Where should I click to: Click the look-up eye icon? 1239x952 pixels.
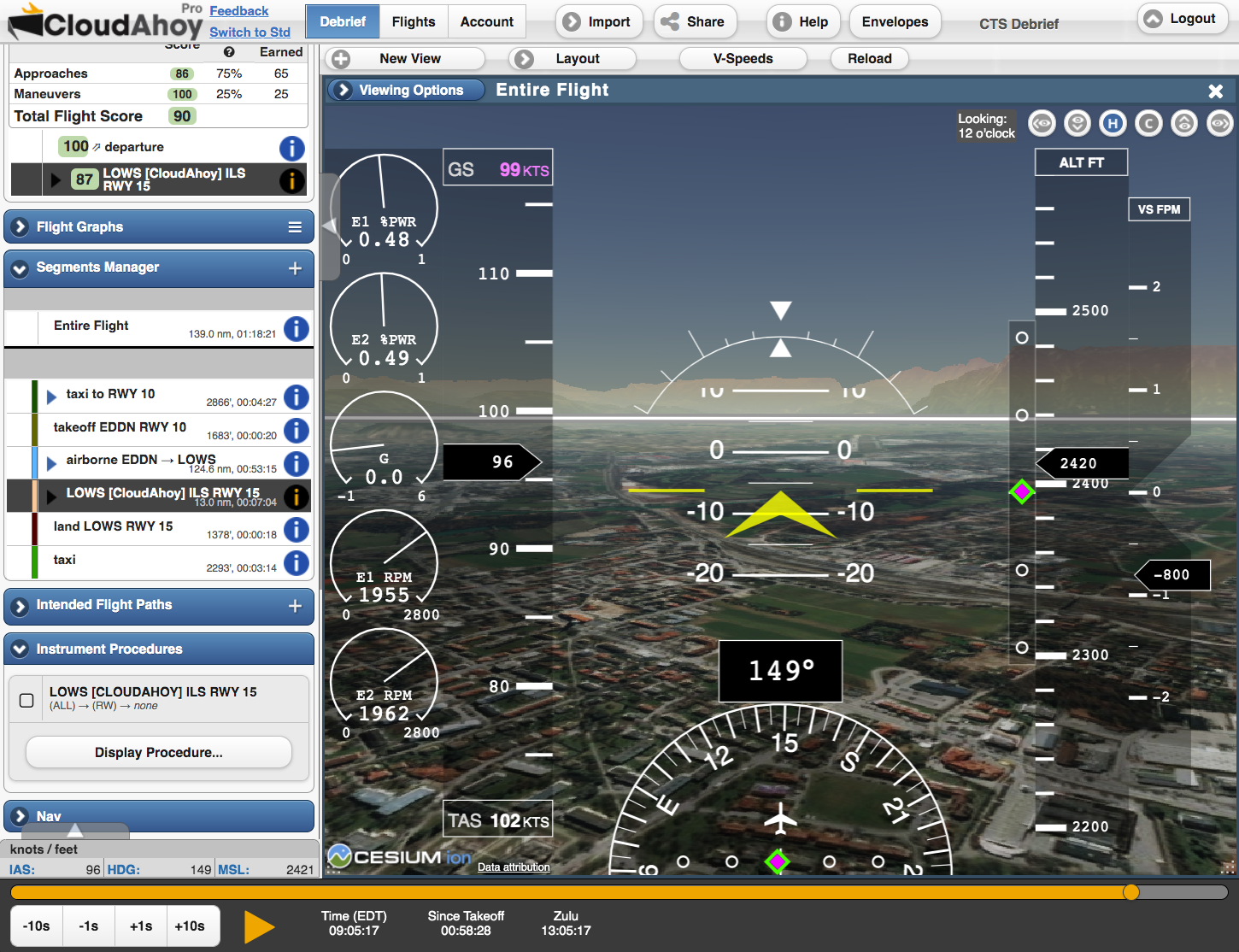tap(1184, 124)
